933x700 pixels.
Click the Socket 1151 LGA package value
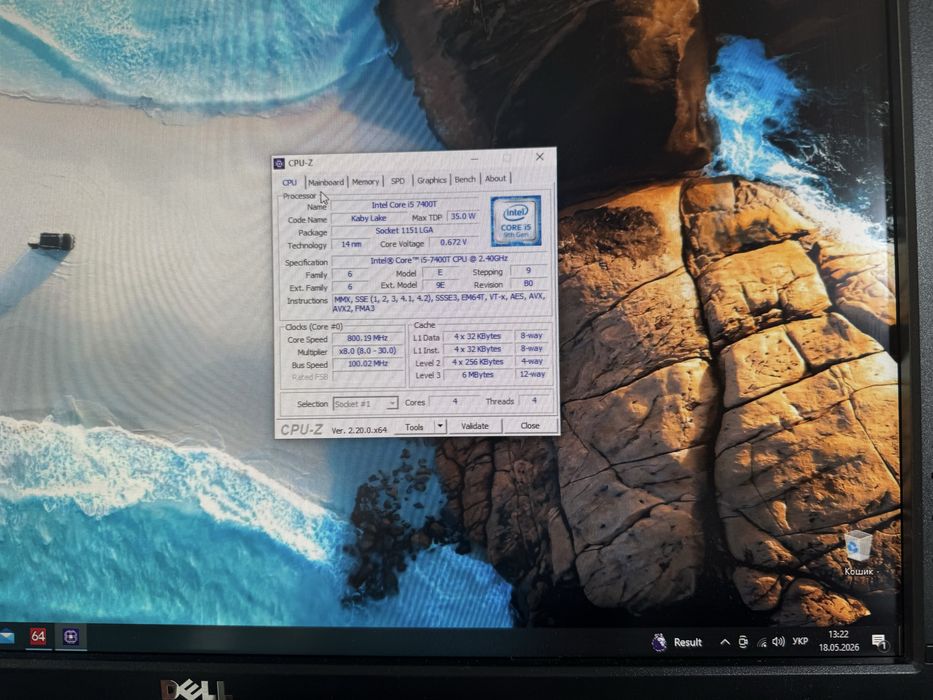tap(404, 230)
